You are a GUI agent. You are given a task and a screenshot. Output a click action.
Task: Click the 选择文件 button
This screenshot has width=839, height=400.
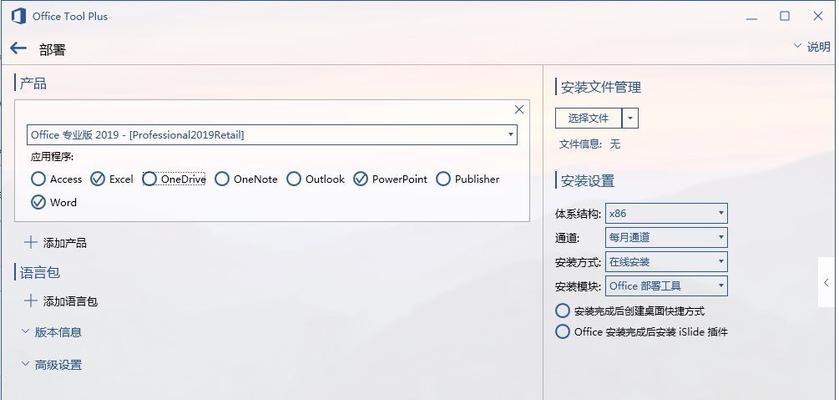589,118
